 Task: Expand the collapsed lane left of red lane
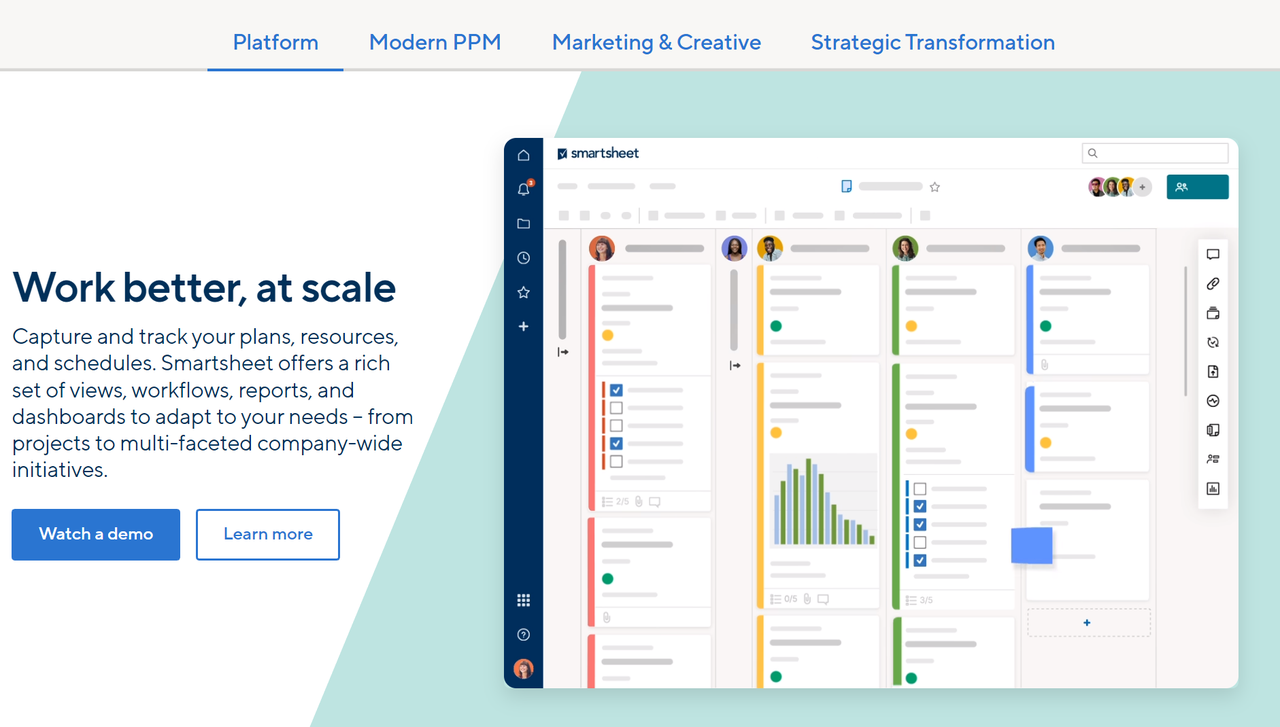tap(563, 352)
